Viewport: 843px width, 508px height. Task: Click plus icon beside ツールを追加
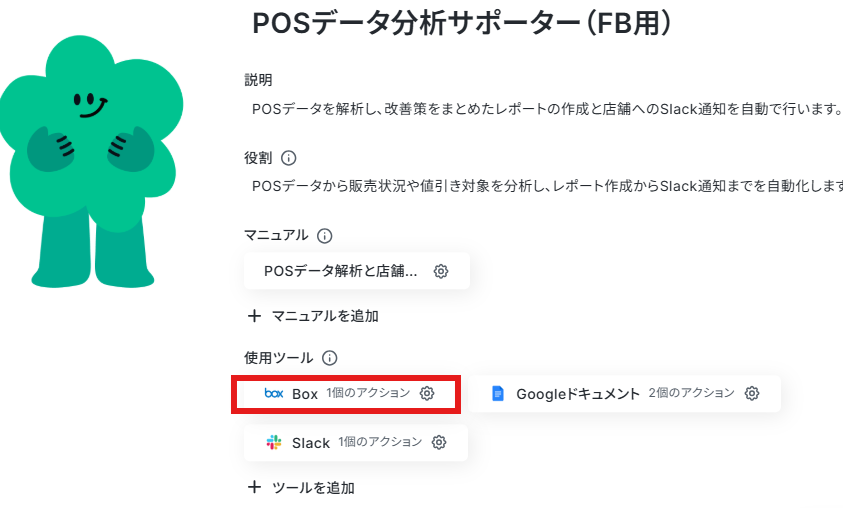(254, 488)
